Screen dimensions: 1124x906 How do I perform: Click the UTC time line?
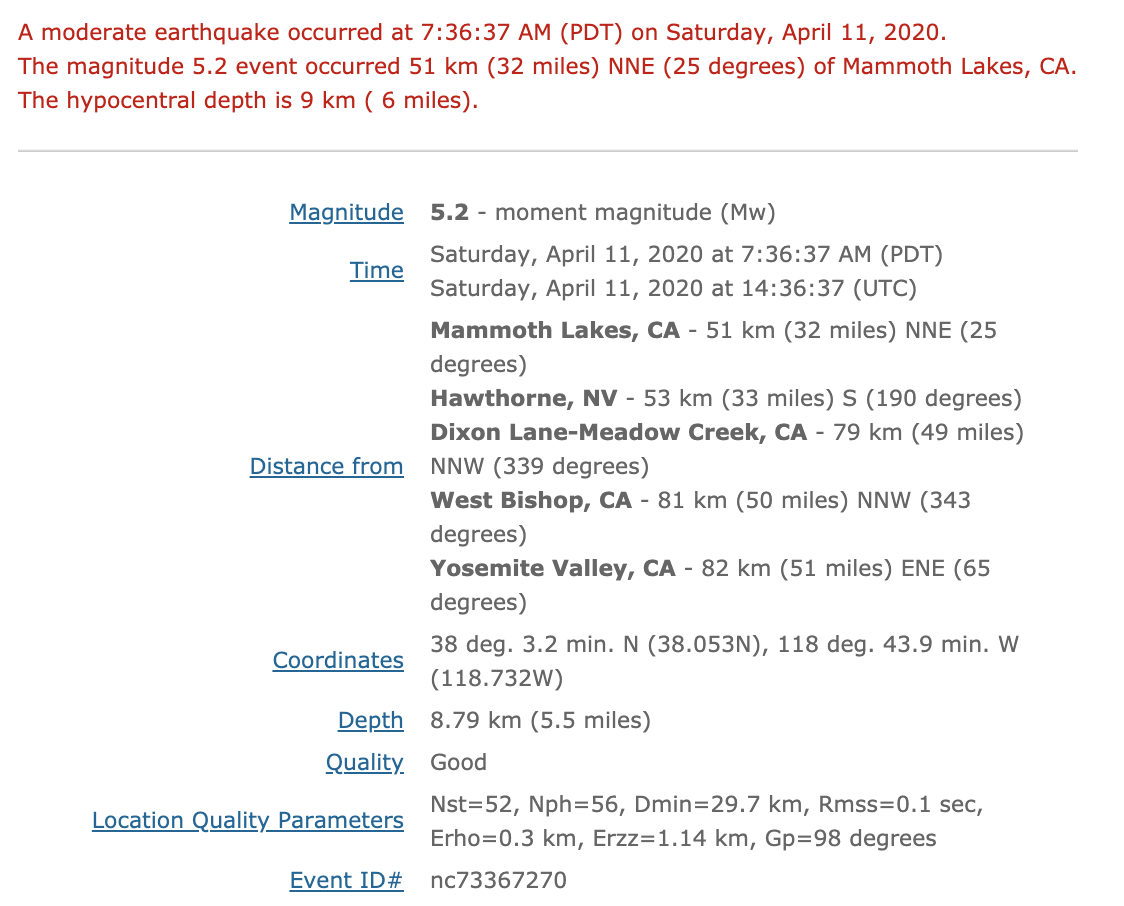coord(673,289)
